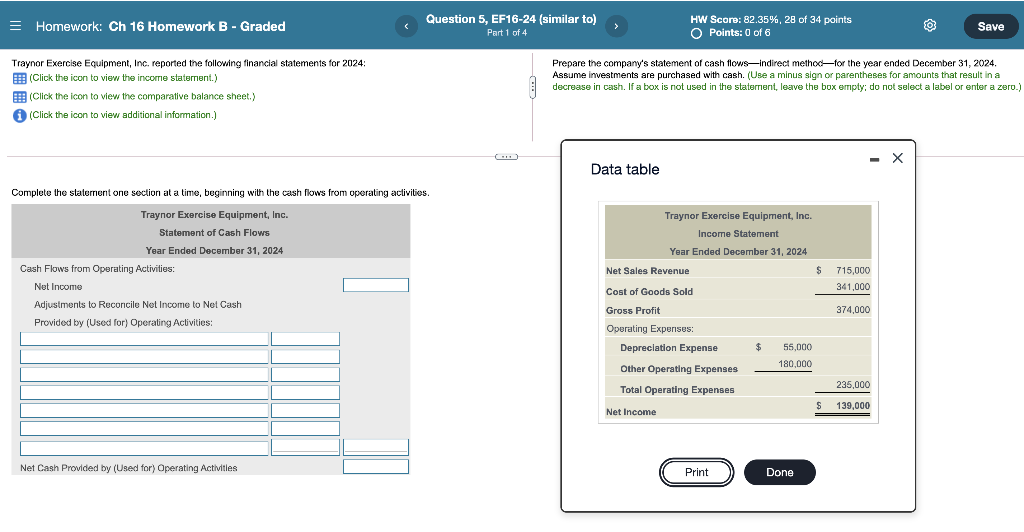Image resolution: width=1024 pixels, height=532 pixels.
Task: Click the sixth adjustment amount field
Action: tap(306, 428)
